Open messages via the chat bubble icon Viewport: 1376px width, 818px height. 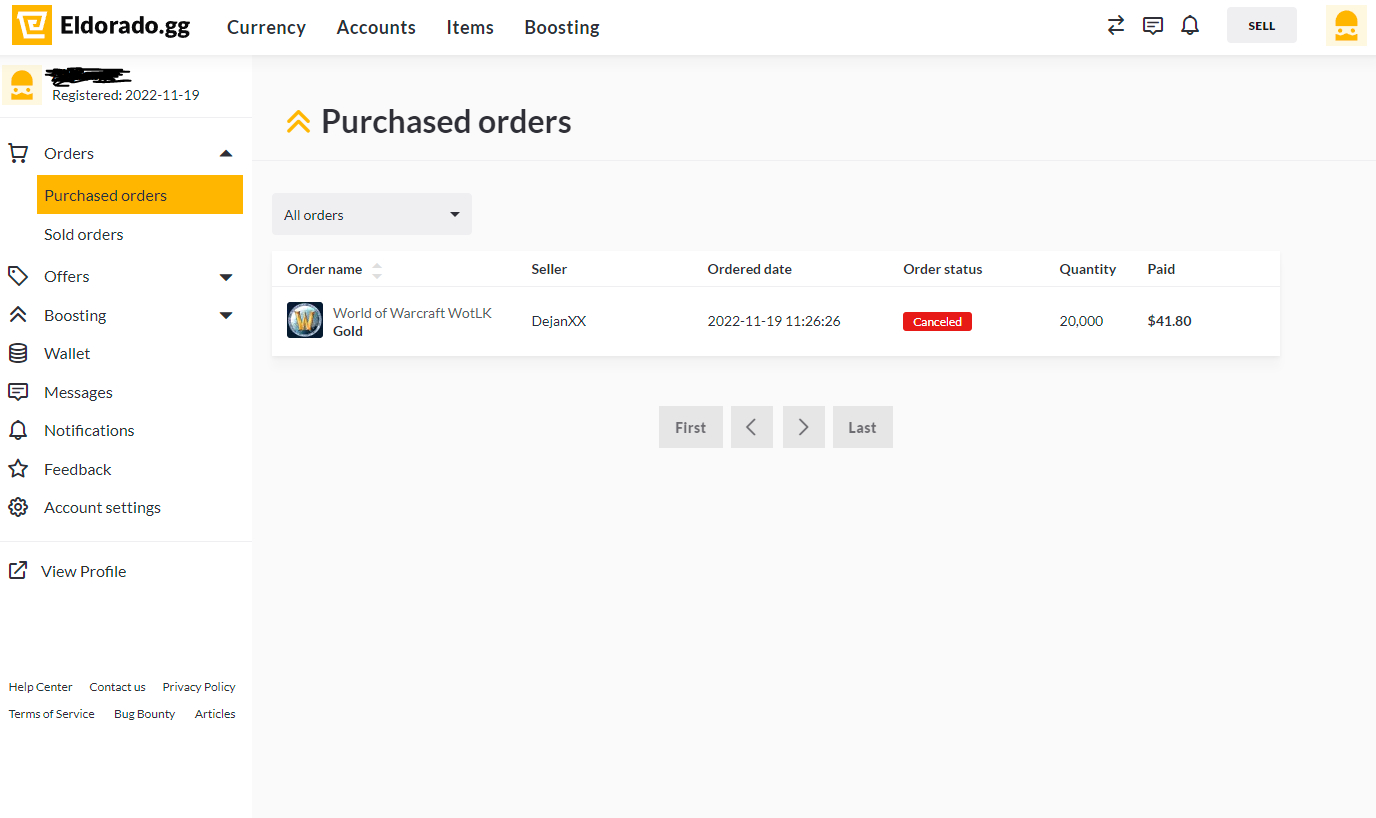[x=1152, y=25]
